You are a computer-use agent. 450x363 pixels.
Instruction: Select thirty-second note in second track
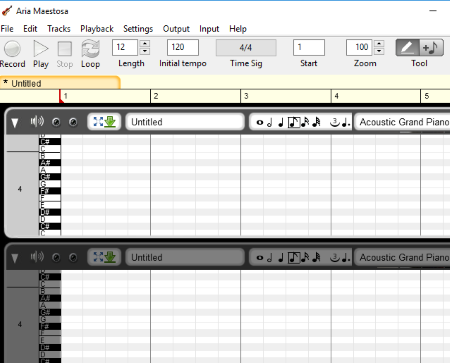[316, 258]
